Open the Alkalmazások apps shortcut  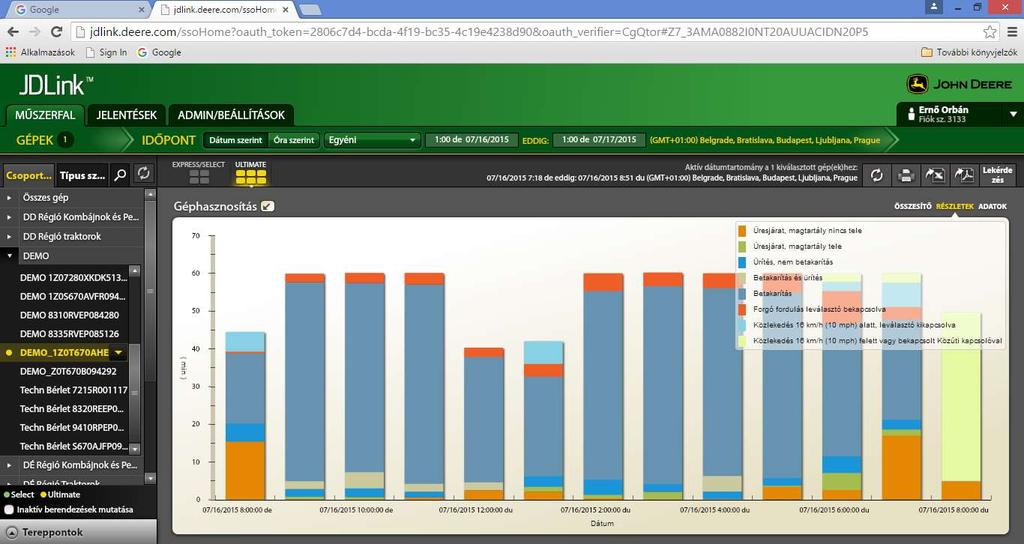[x=40, y=52]
